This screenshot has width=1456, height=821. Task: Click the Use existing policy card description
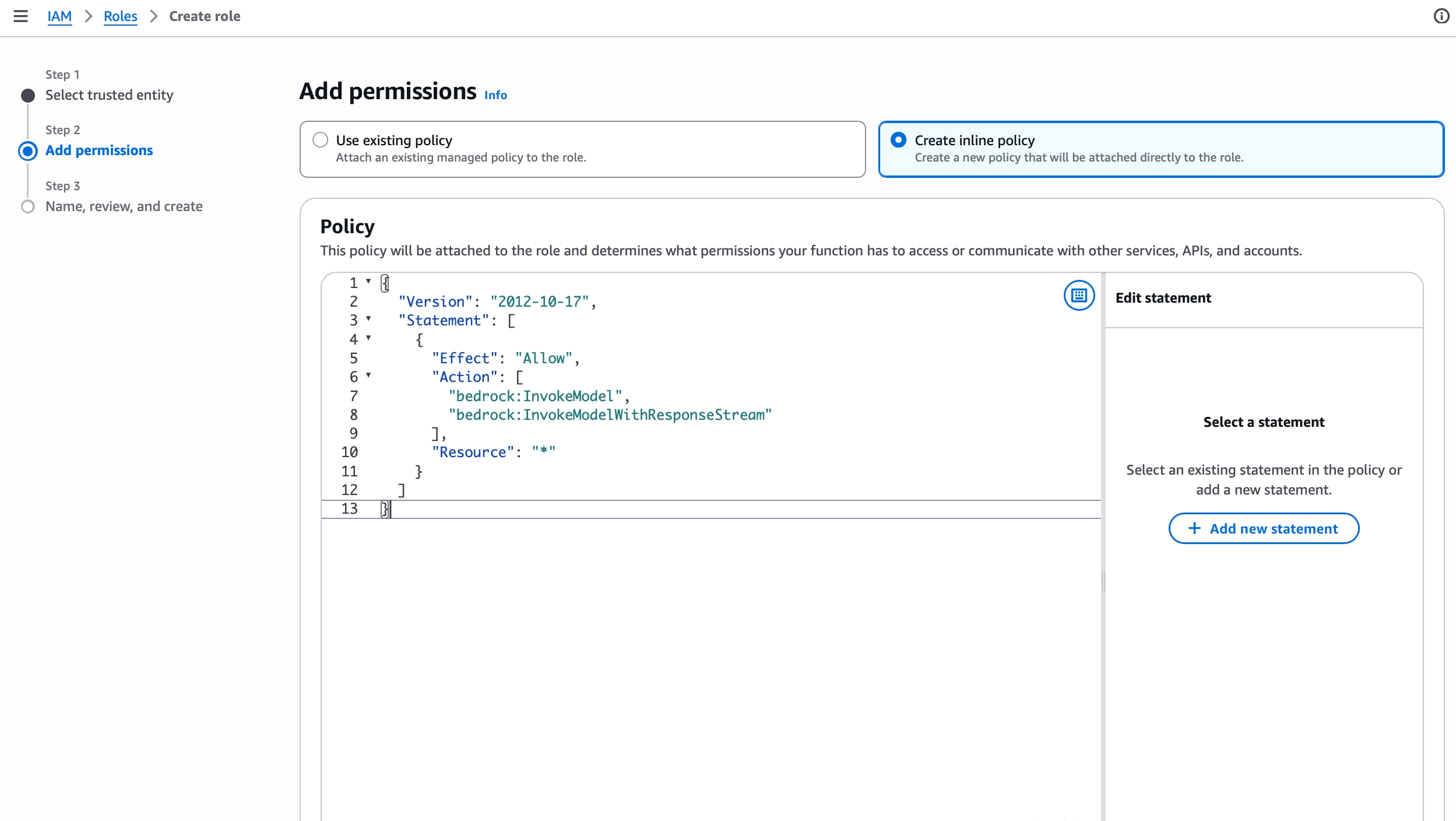click(461, 157)
